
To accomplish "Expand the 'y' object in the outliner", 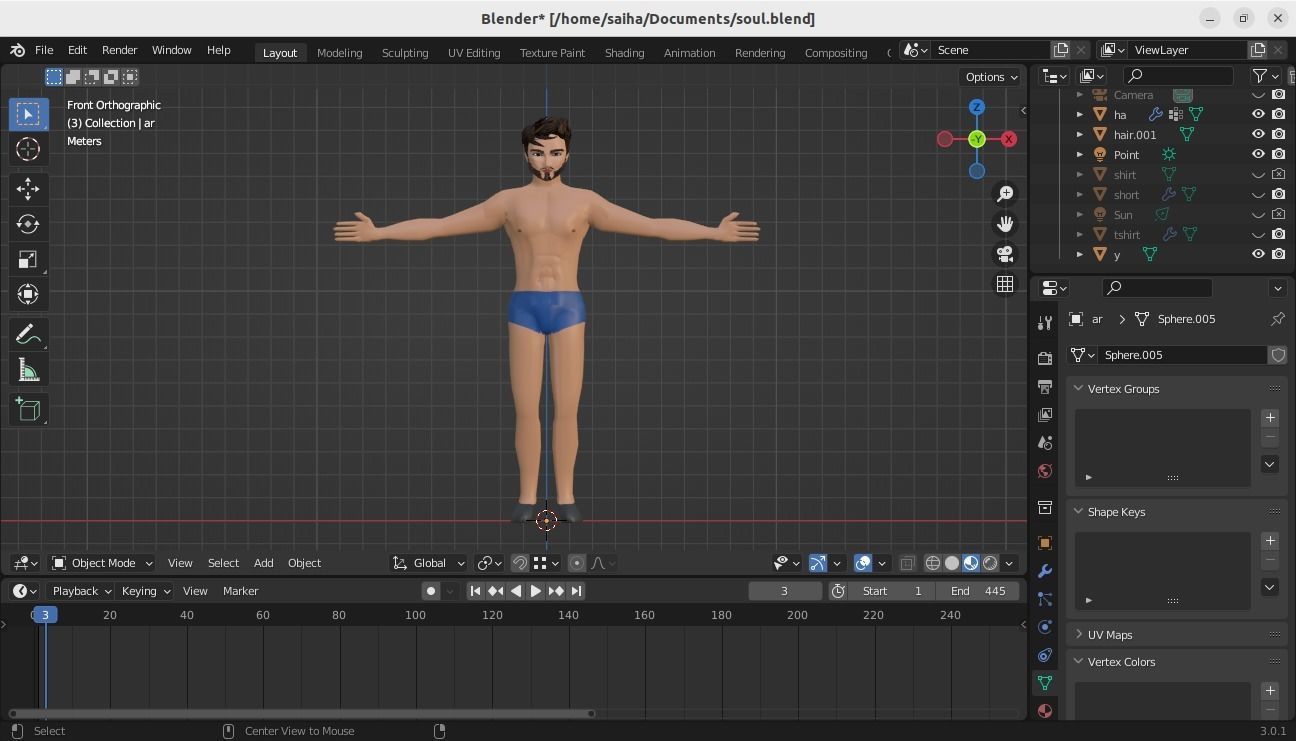I will (x=1079, y=254).
